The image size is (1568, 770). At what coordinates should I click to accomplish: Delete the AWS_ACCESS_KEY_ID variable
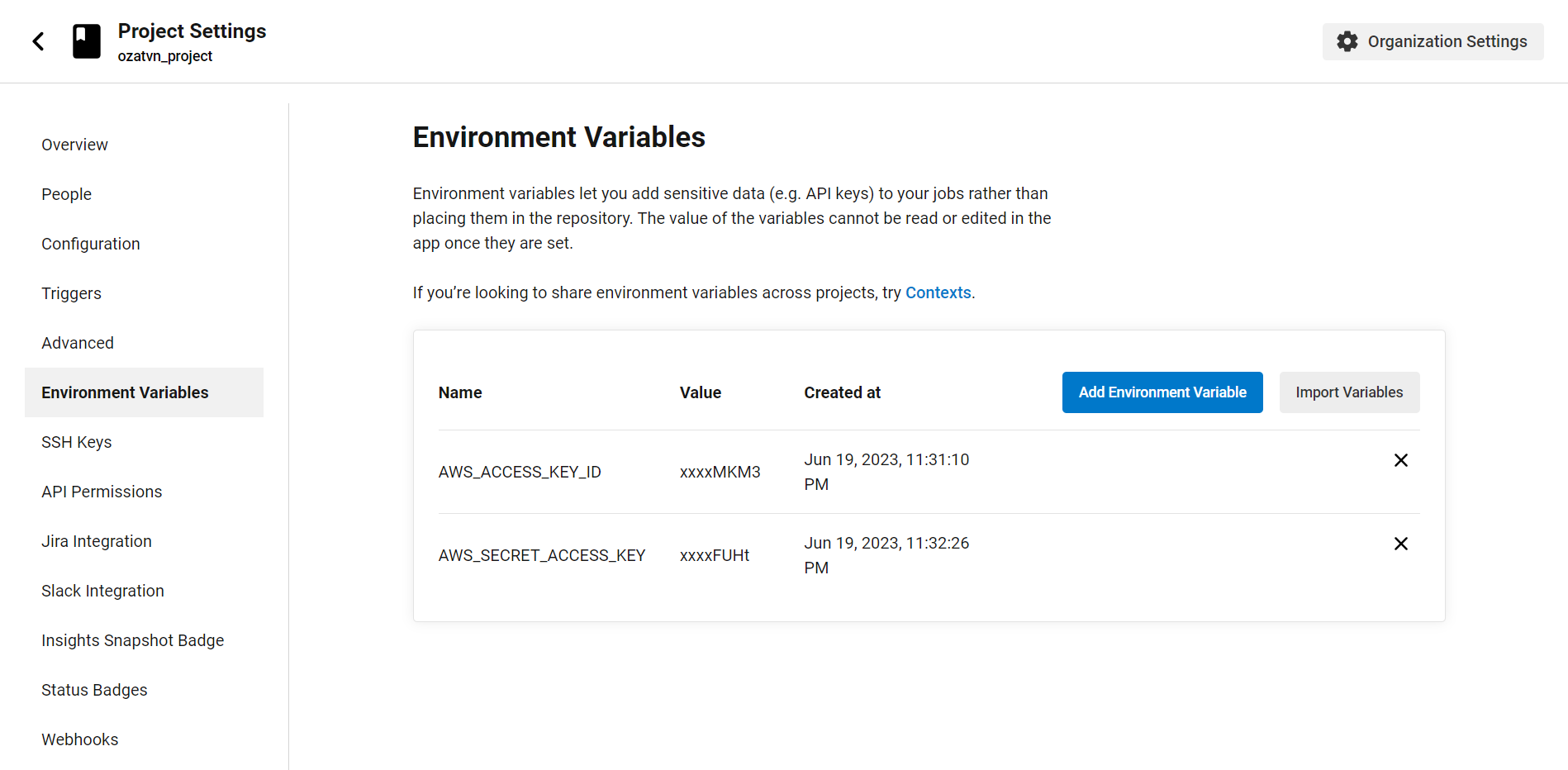[1400, 460]
